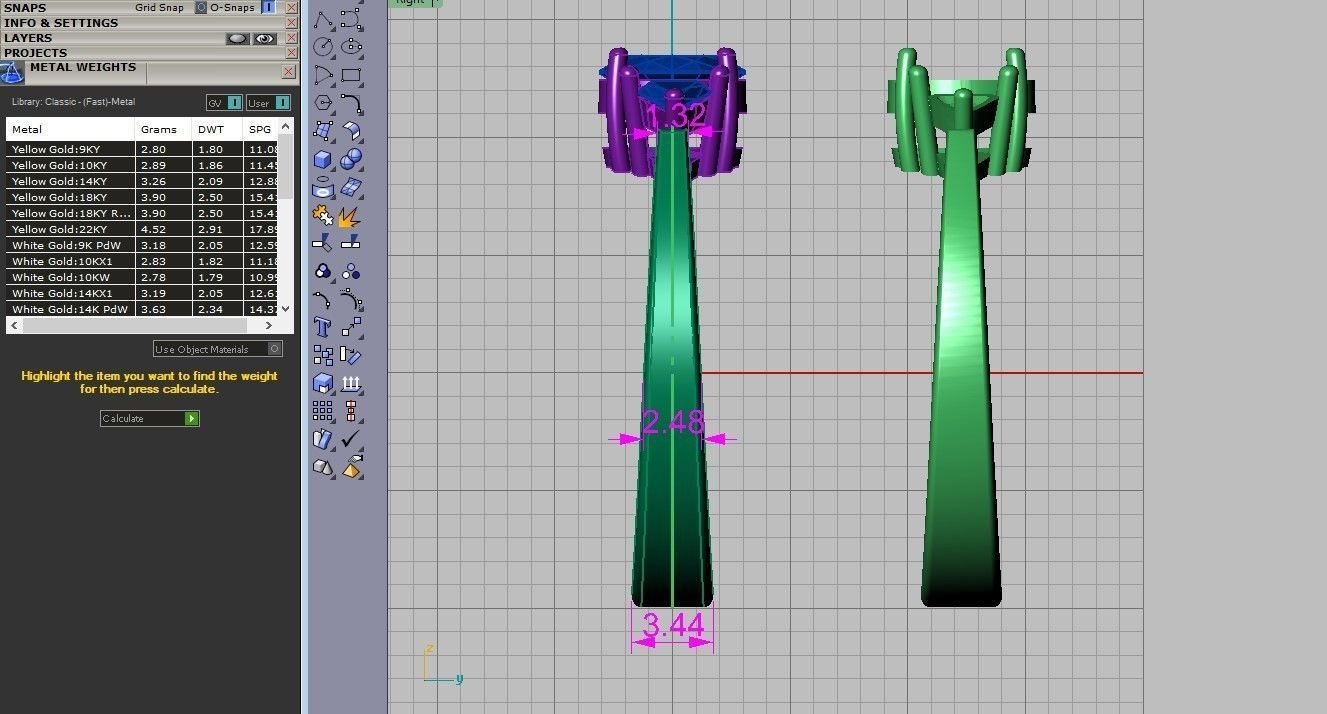Select the Yellow Gold:14KY row
Image resolution: width=1327 pixels, height=714 pixels.
[142, 181]
